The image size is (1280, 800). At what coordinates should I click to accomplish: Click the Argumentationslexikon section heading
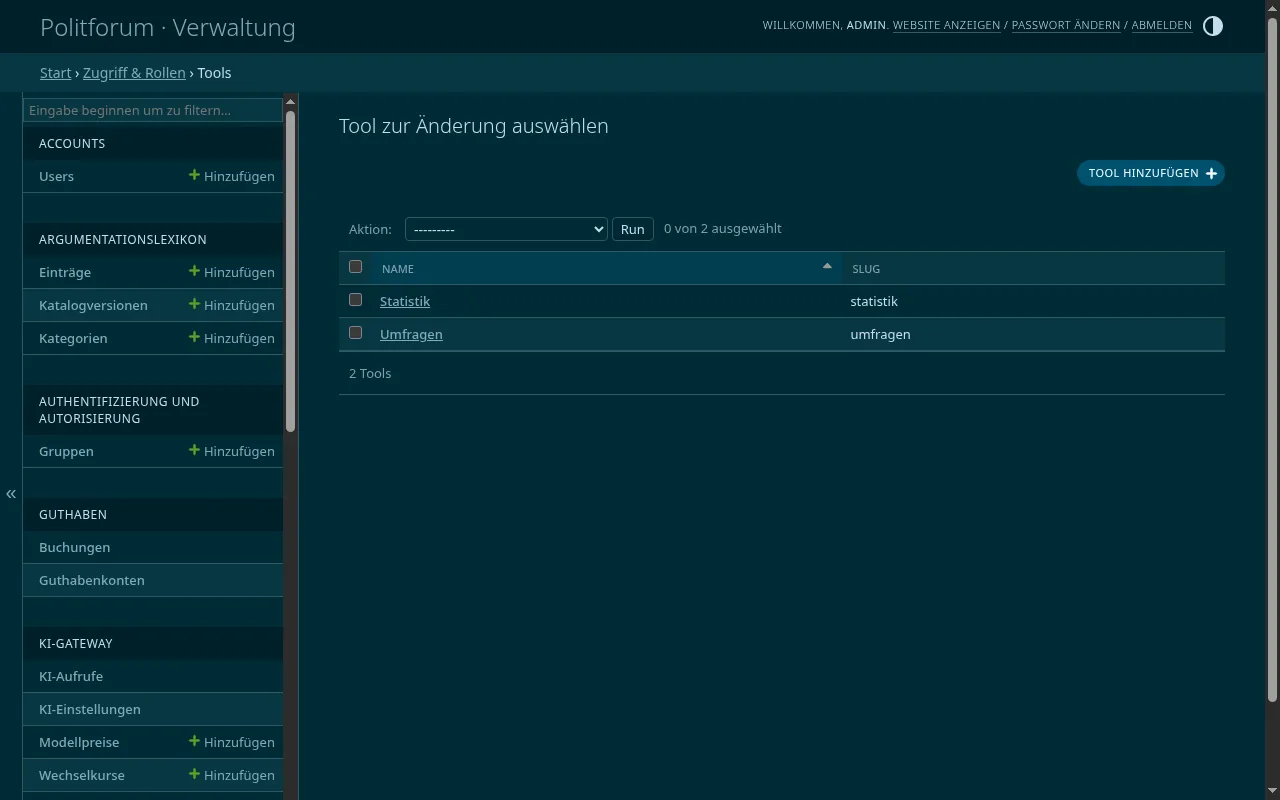(x=123, y=239)
